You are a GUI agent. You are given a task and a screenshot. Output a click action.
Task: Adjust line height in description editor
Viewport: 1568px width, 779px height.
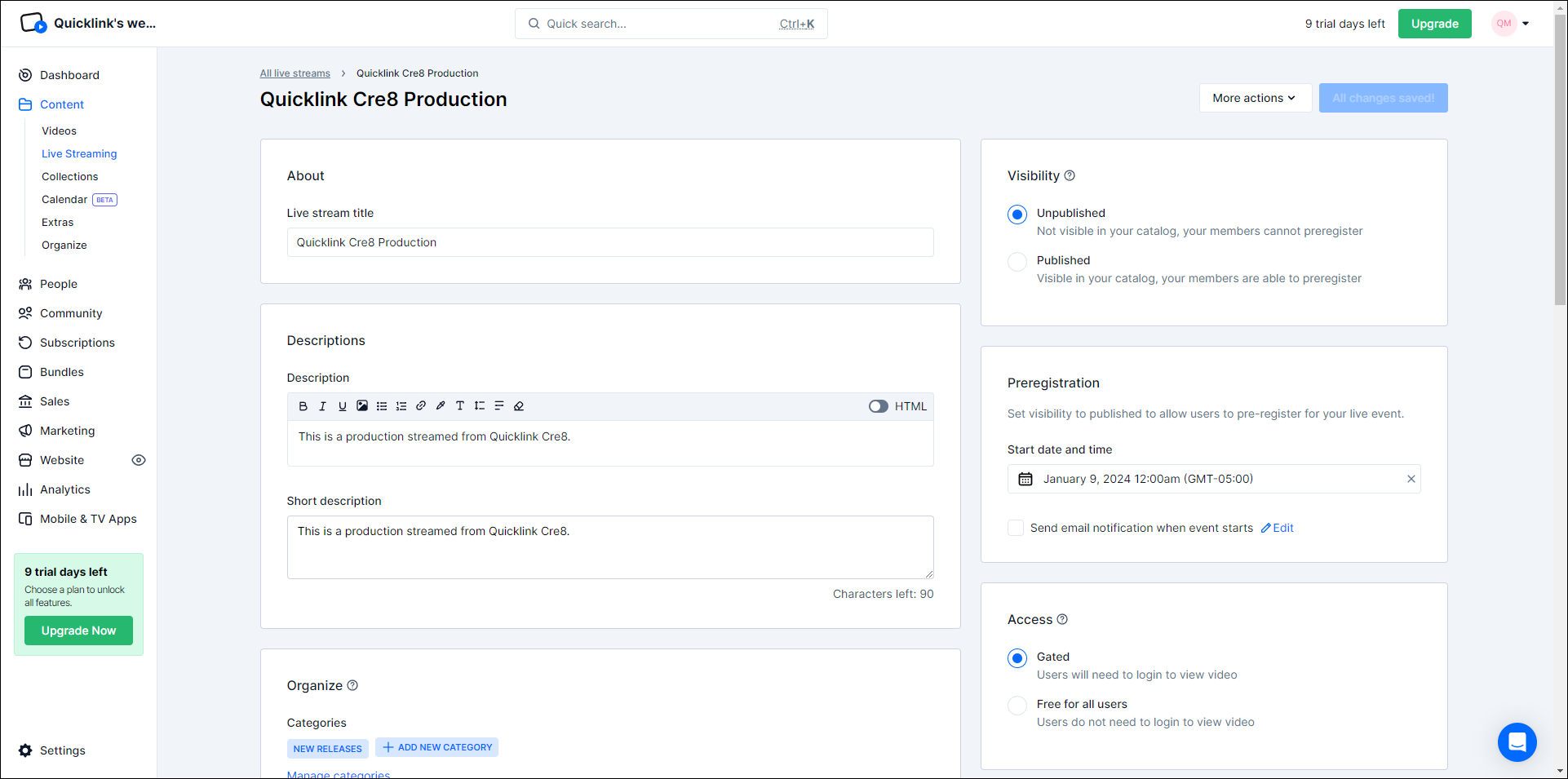pyautogui.click(x=480, y=406)
